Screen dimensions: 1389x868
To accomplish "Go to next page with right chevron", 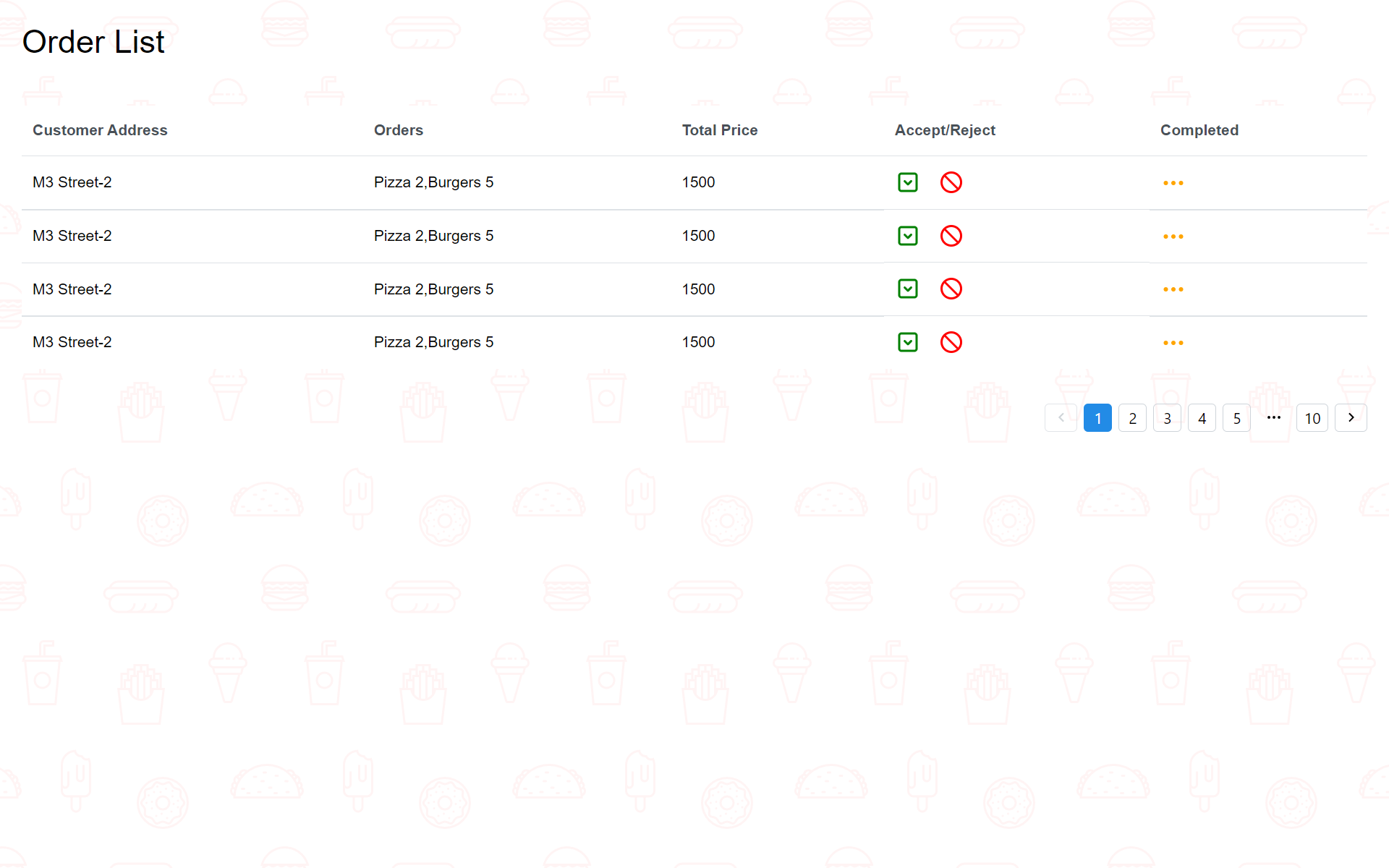I will [x=1350, y=418].
